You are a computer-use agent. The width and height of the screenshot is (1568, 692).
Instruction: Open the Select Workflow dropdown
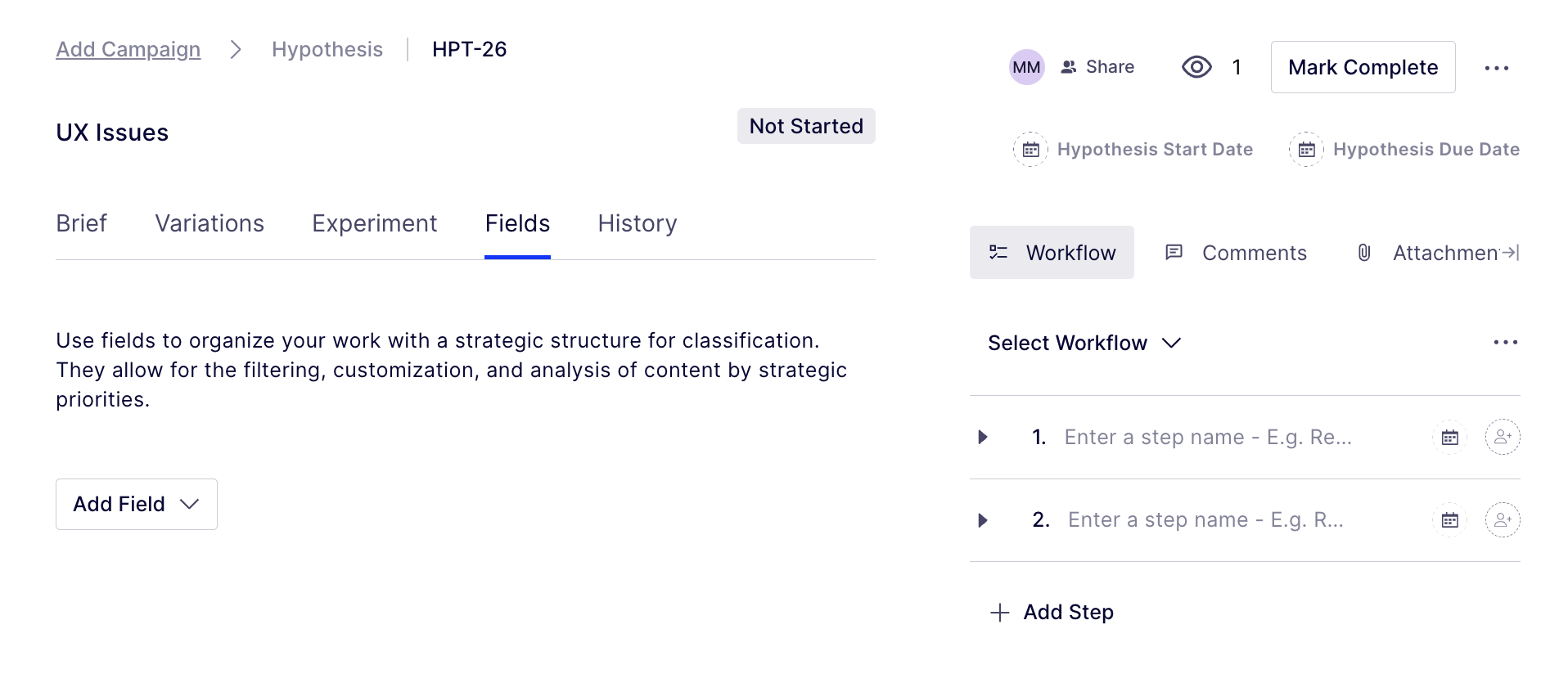point(1084,343)
